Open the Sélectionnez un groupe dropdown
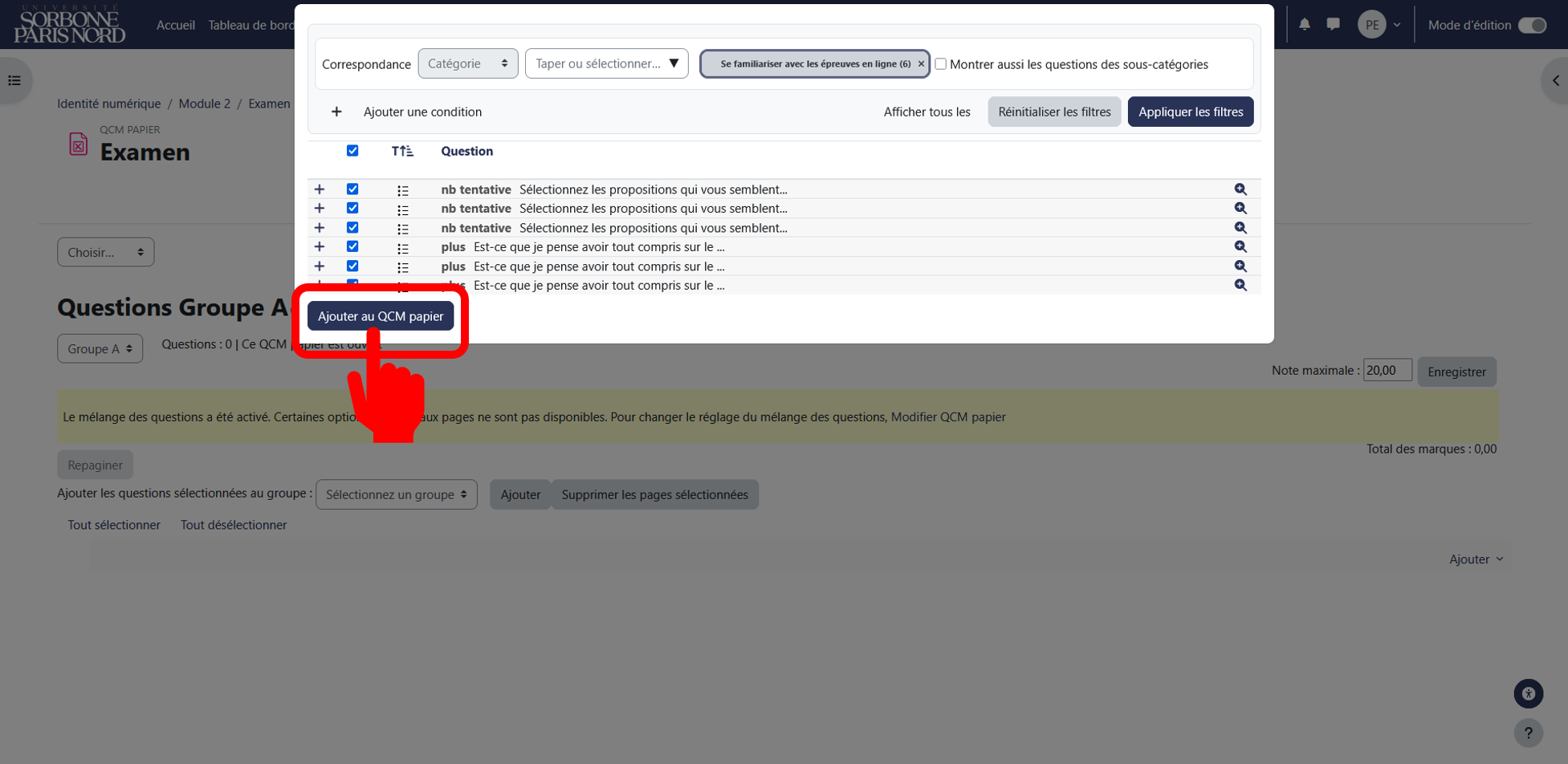Viewport: 1568px width, 764px height. click(397, 494)
